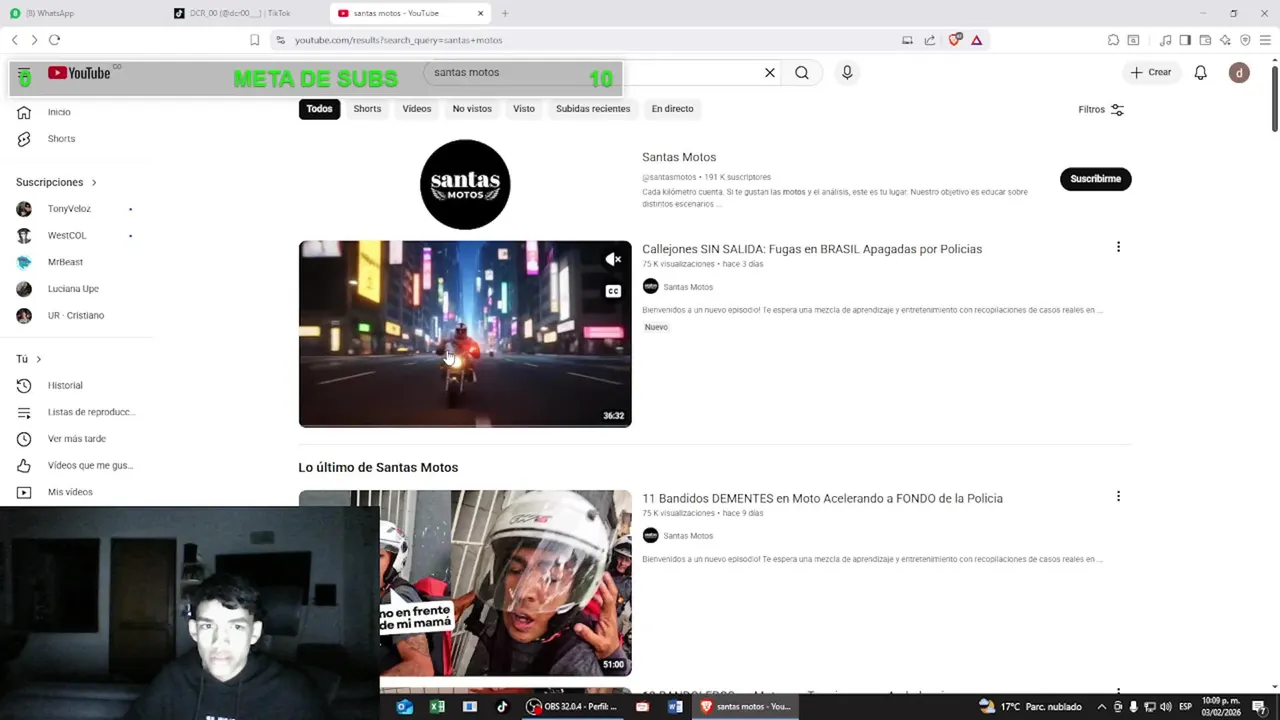The height and width of the screenshot is (720, 1280).
Task: Open Ver más tarde in sidebar
Action: [76, 439]
